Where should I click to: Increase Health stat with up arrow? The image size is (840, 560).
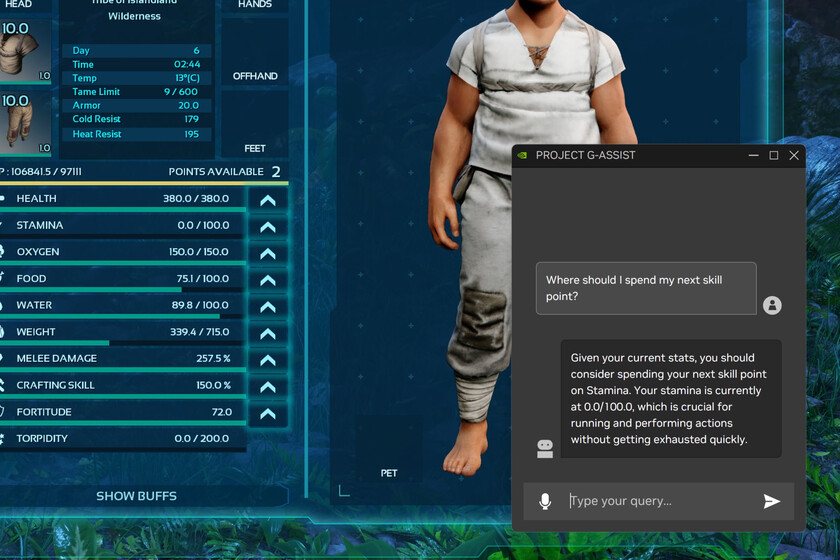[x=267, y=200]
